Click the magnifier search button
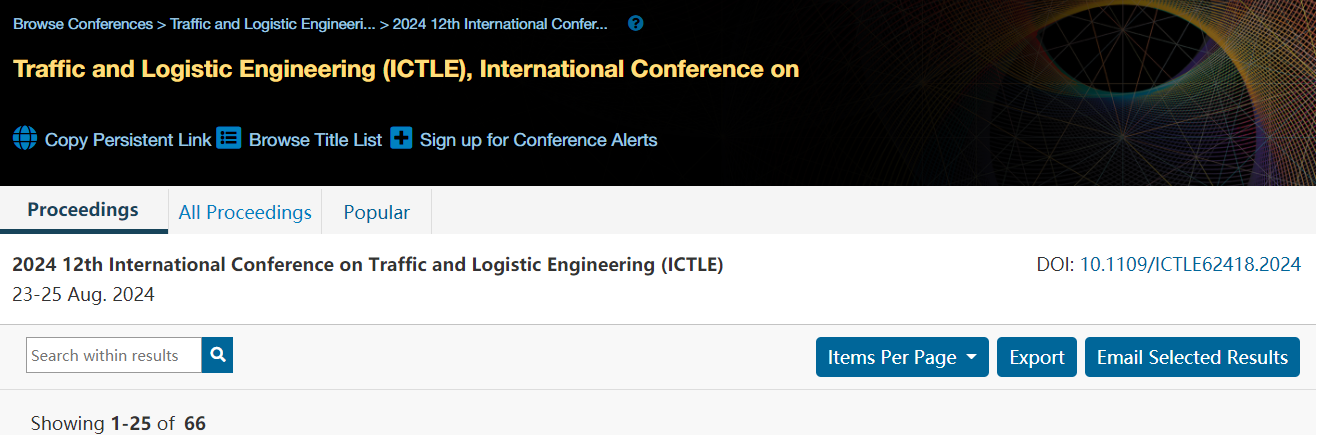 pos(217,354)
